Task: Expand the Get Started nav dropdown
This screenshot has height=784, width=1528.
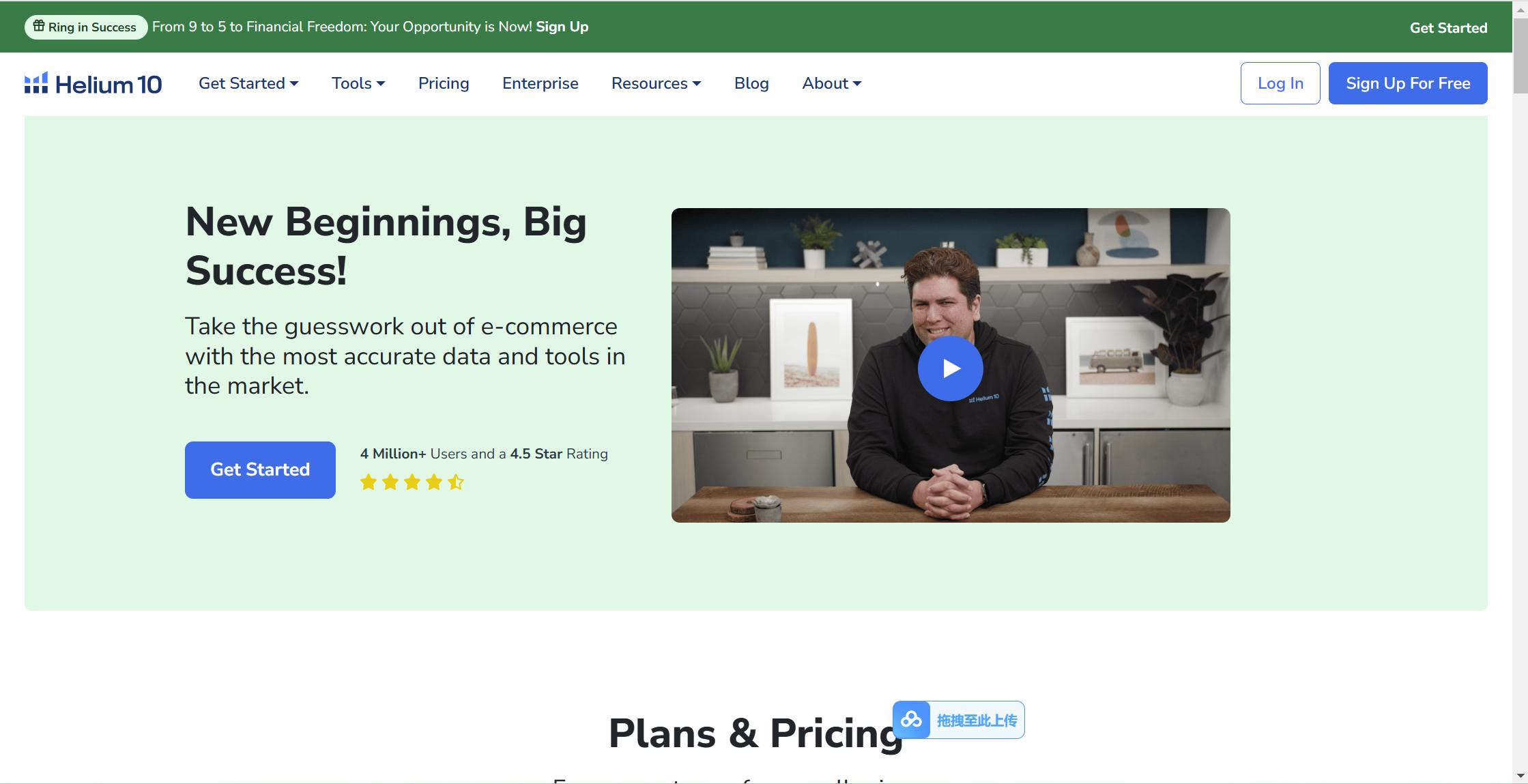Action: point(248,83)
